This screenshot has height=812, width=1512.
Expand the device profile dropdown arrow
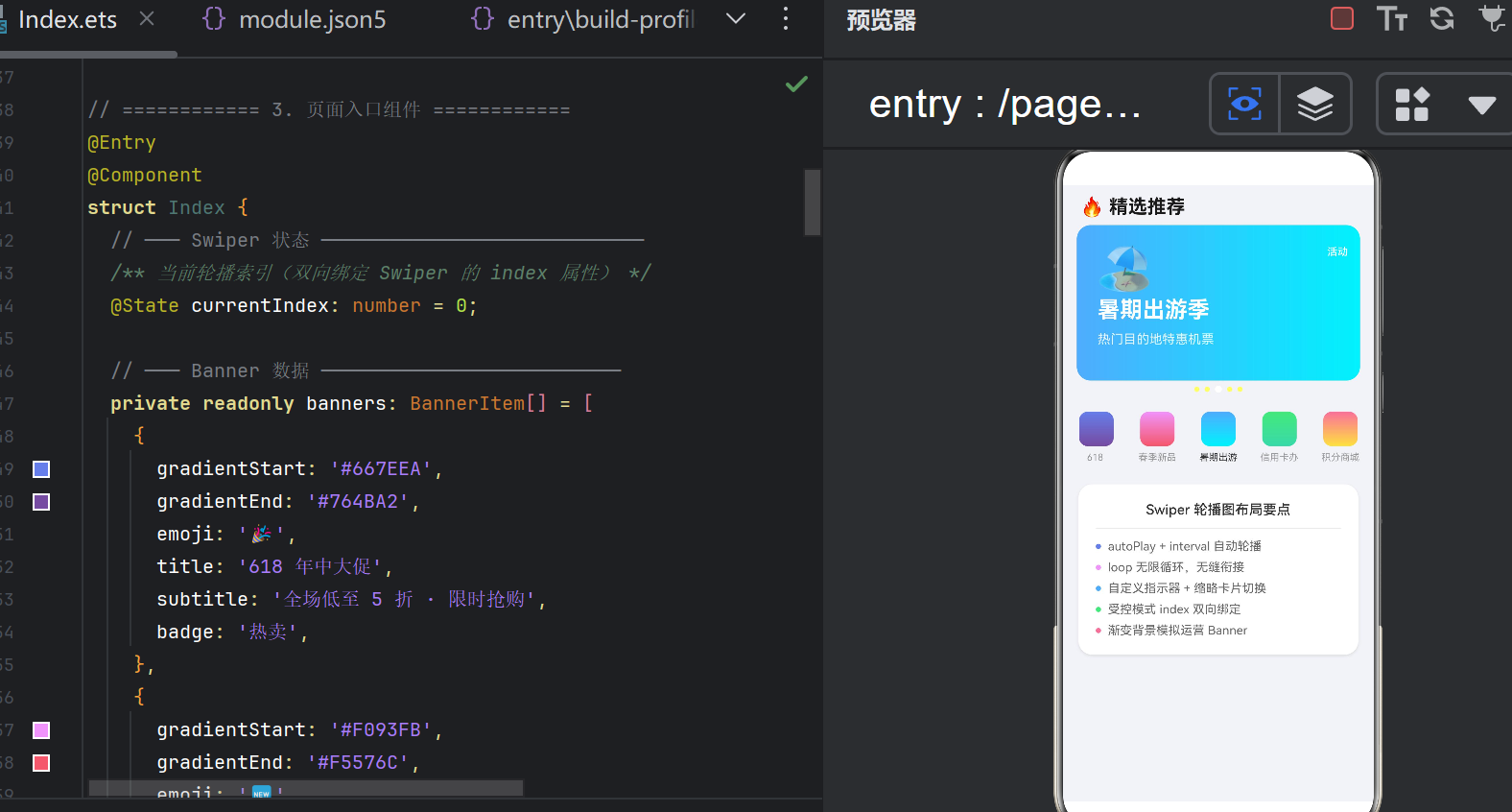click(1482, 105)
